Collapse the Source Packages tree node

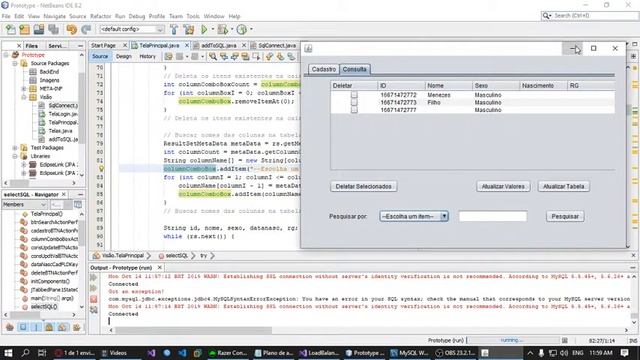click(15, 63)
